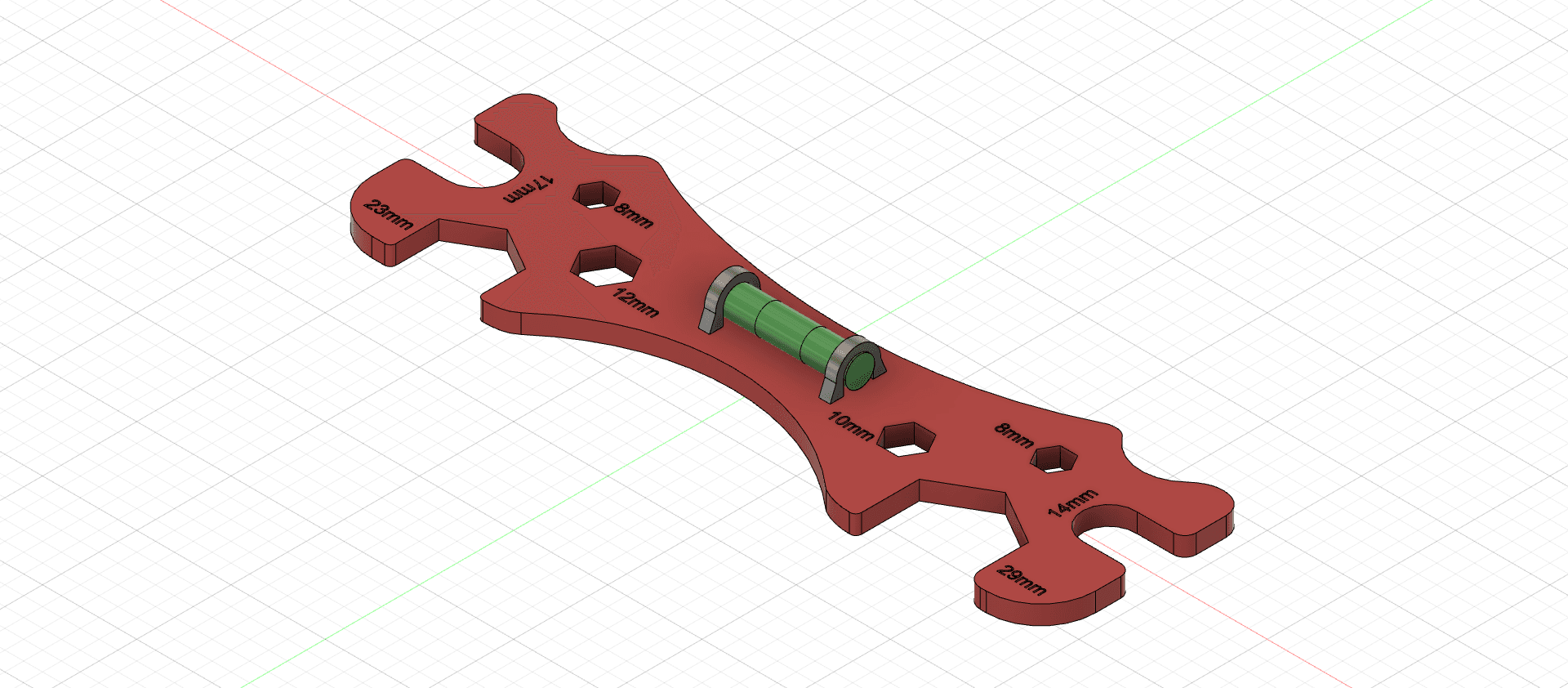Viewport: 1568px width, 688px height.
Task: Click the 8mm label near the 14mm text
Action: [x=1013, y=435]
